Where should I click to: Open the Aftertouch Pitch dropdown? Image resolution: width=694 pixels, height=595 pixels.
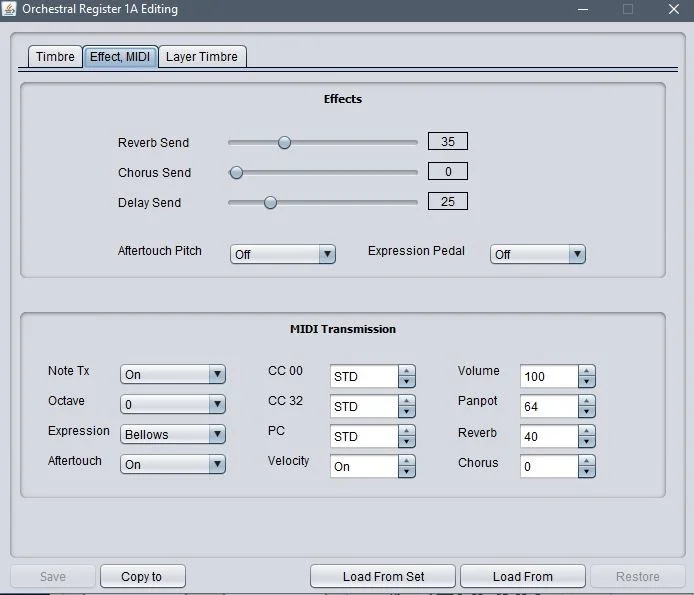pos(283,255)
